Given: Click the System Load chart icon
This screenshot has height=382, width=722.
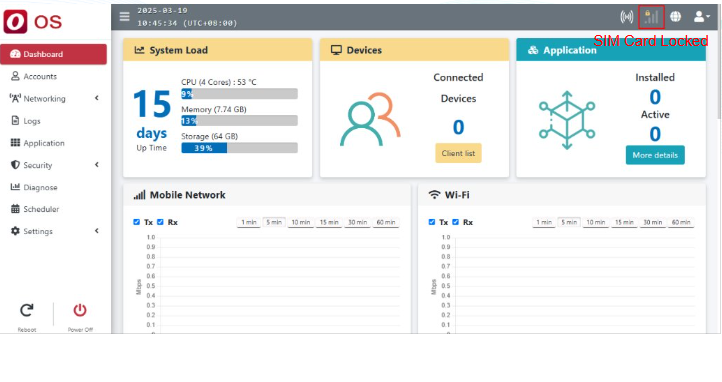Looking at the screenshot, I should pyautogui.click(x=139, y=50).
